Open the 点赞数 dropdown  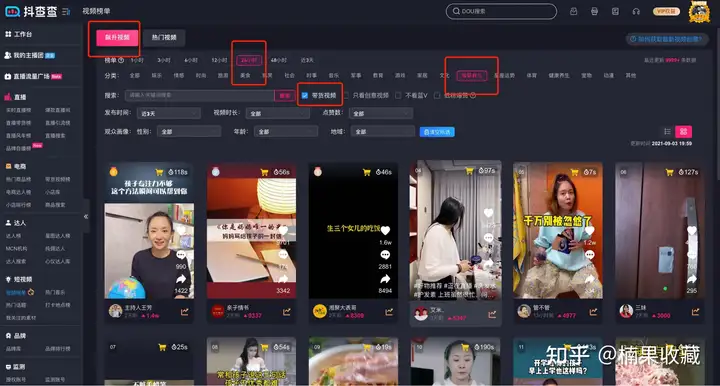click(381, 113)
